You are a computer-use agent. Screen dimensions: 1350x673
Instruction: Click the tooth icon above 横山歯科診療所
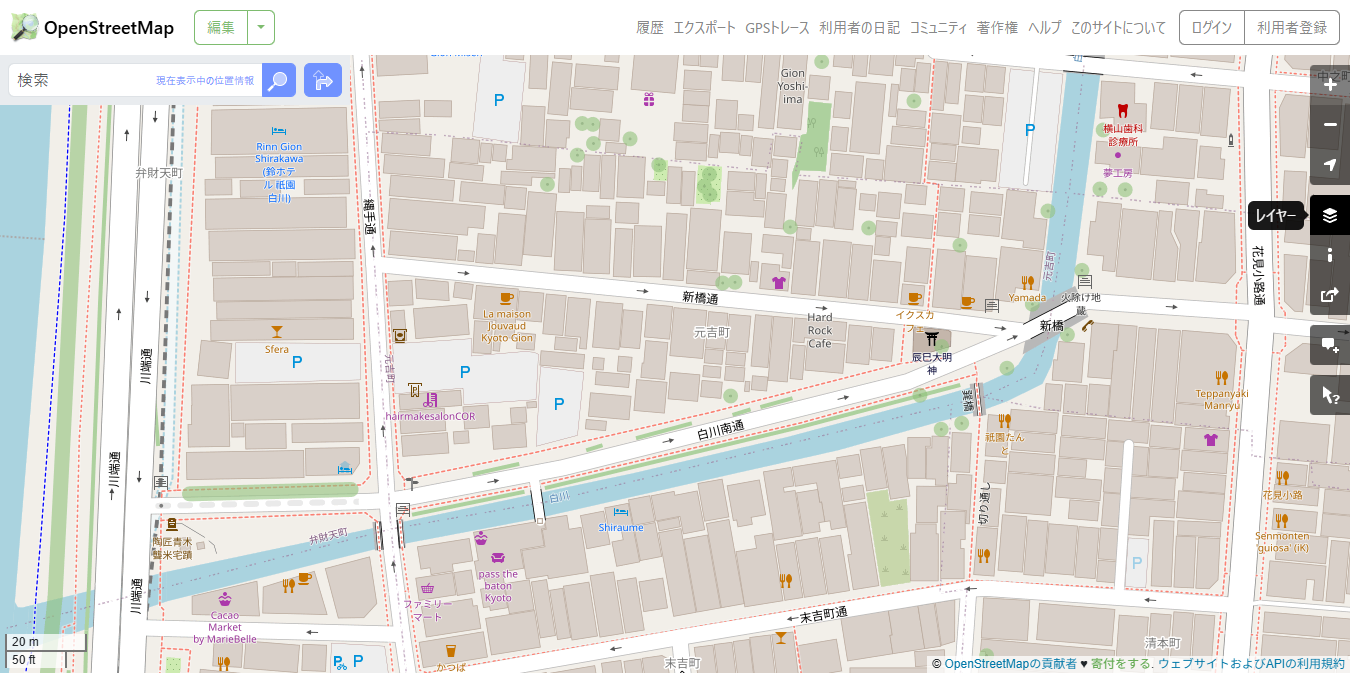[1121, 111]
